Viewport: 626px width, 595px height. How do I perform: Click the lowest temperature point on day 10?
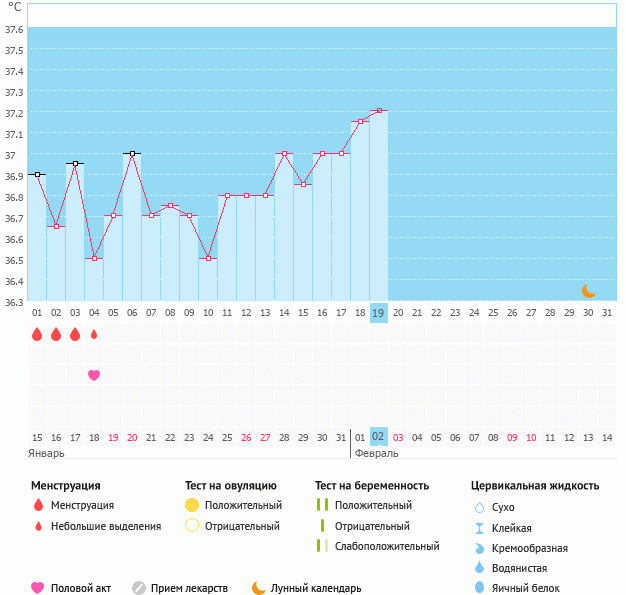(x=208, y=258)
